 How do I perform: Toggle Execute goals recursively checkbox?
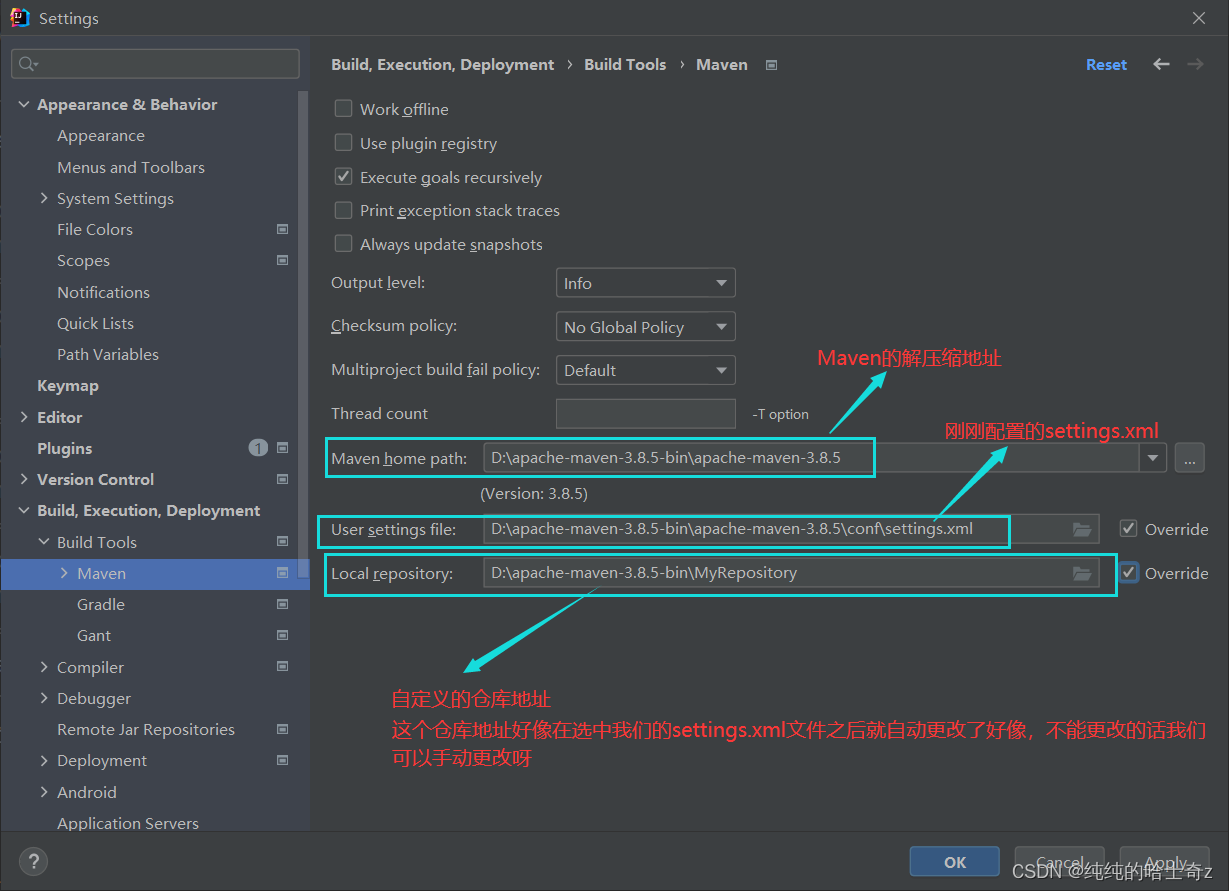[x=344, y=177]
